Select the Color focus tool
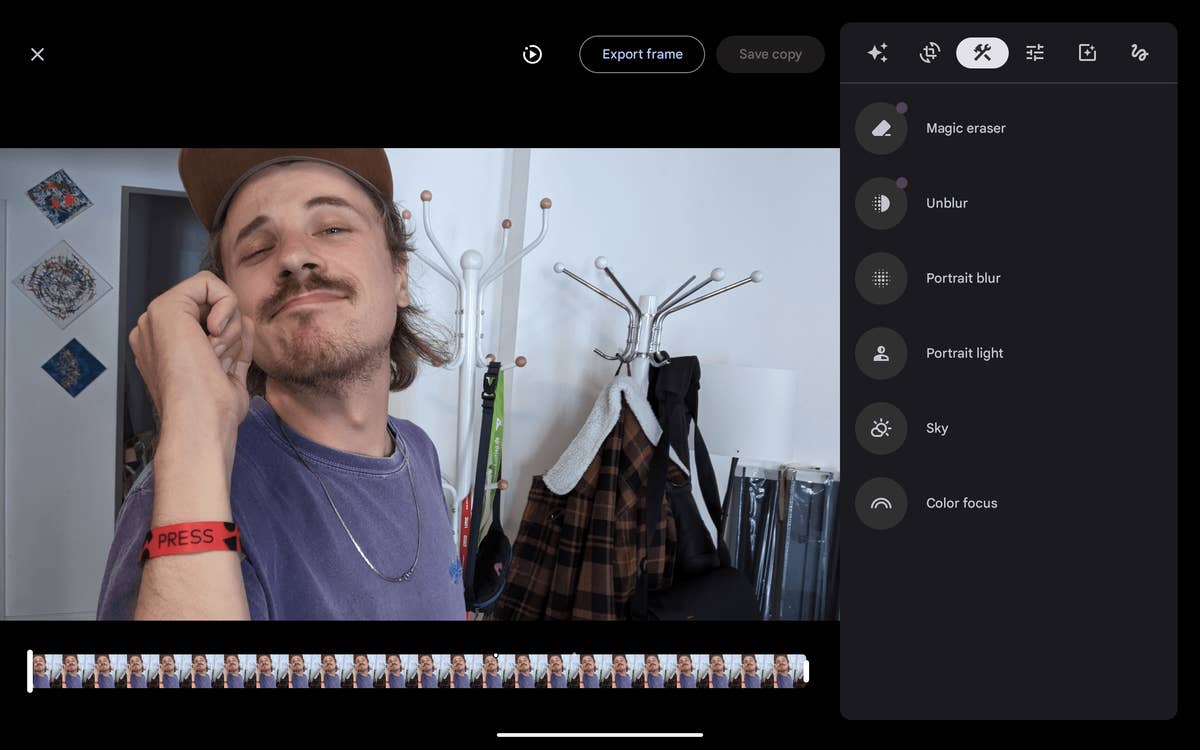This screenshot has width=1200, height=750. pos(881,503)
